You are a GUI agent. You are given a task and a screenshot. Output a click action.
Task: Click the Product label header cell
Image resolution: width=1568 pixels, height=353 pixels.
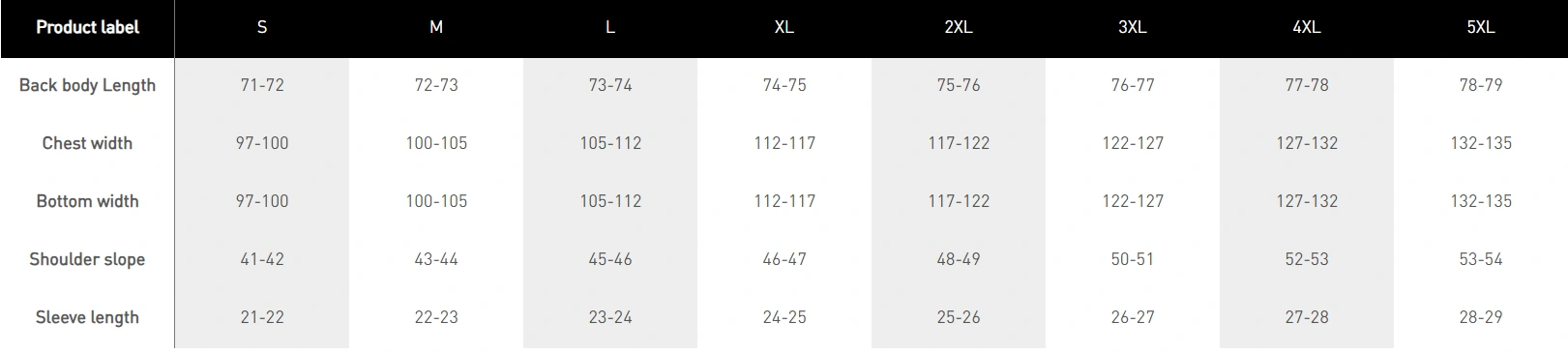(87, 27)
